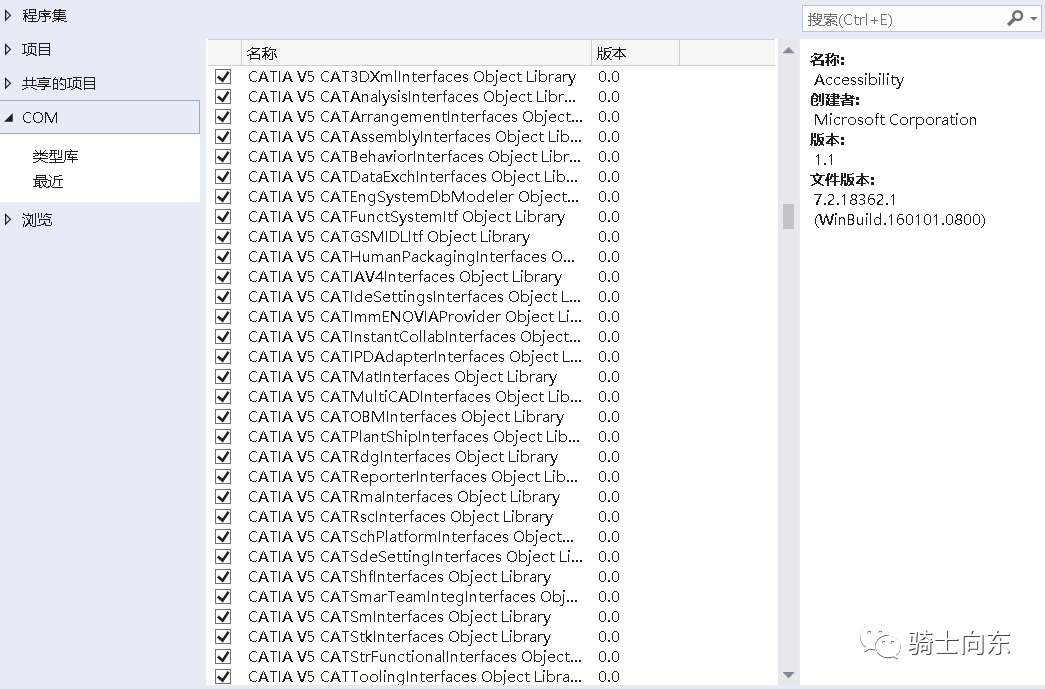Click the scrollbar down arrow
The height and width of the screenshot is (689, 1045).
click(788, 676)
